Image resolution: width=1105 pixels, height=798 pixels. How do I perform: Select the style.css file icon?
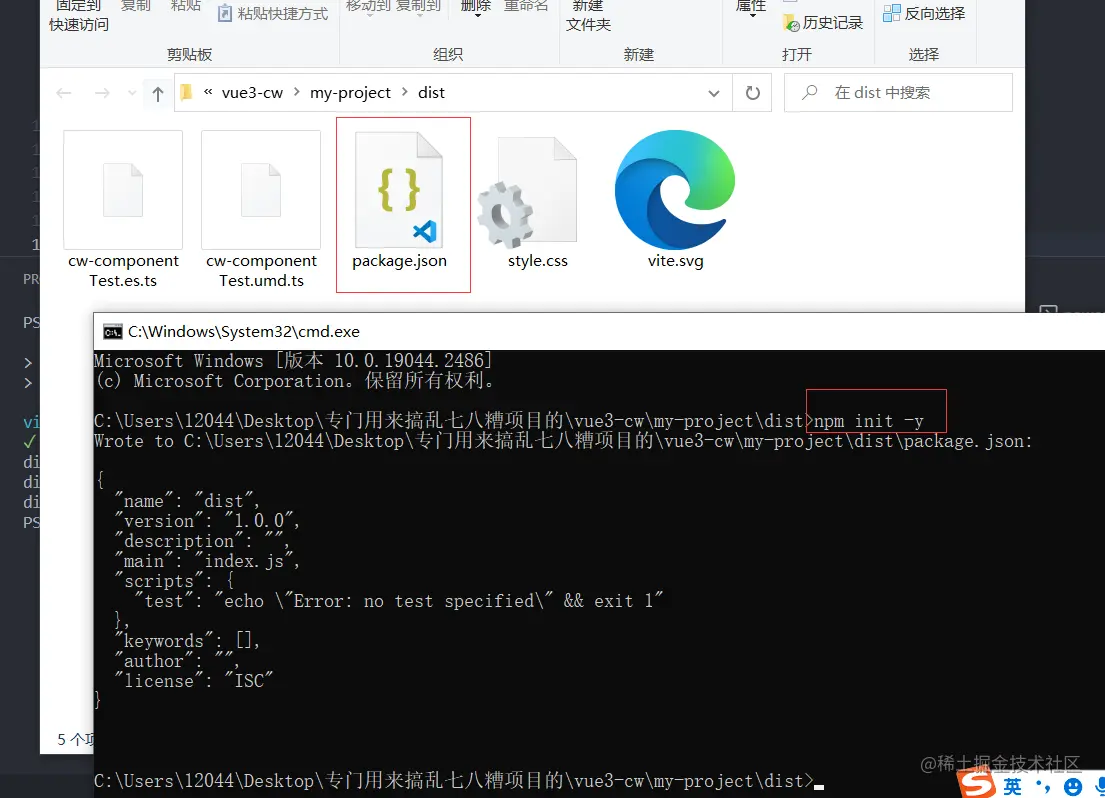coord(527,192)
